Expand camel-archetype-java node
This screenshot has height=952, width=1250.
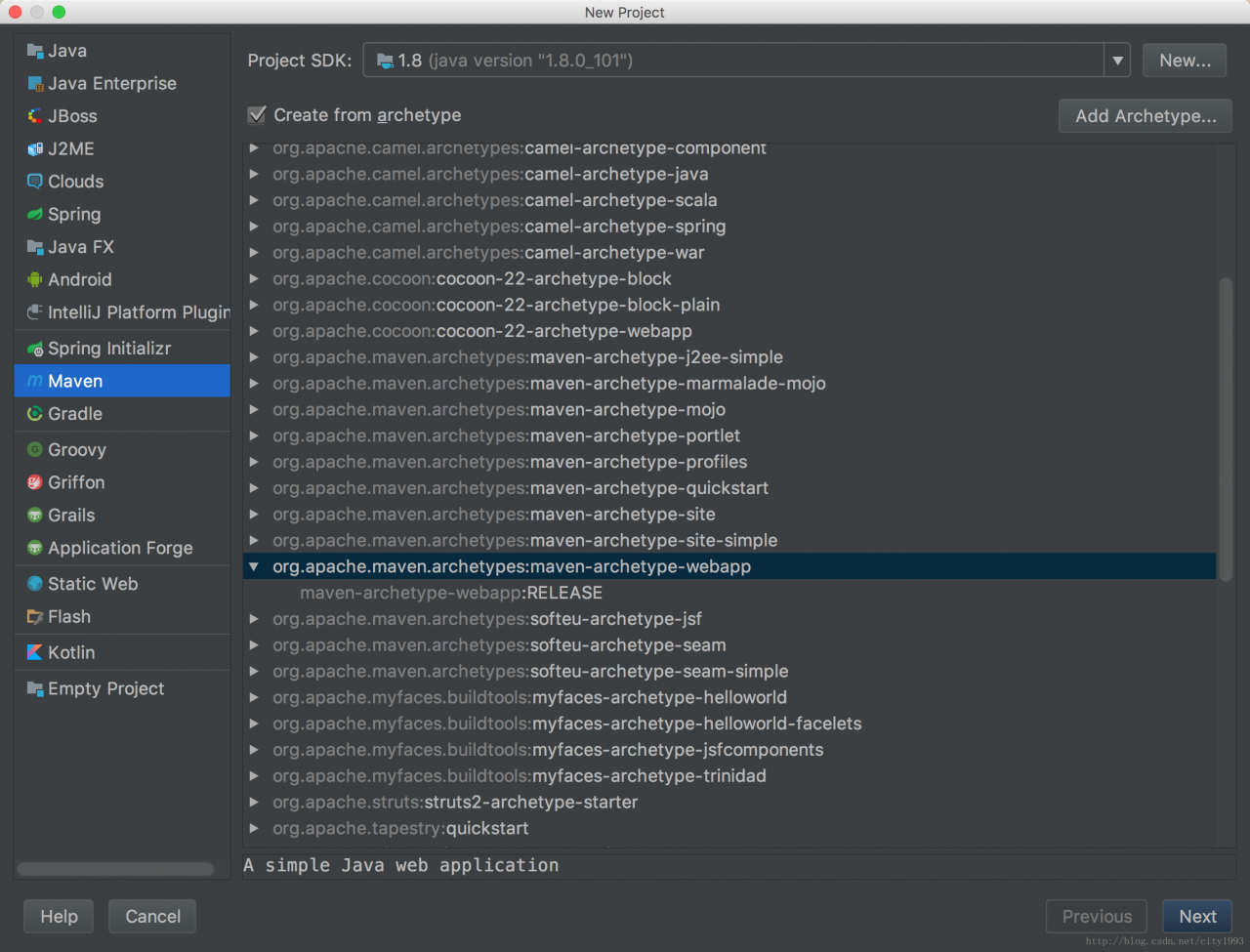pyautogui.click(x=254, y=174)
